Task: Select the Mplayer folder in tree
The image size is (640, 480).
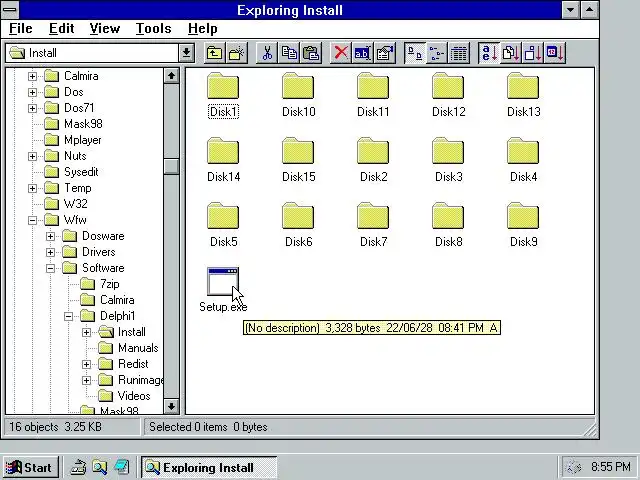Action: point(73,140)
